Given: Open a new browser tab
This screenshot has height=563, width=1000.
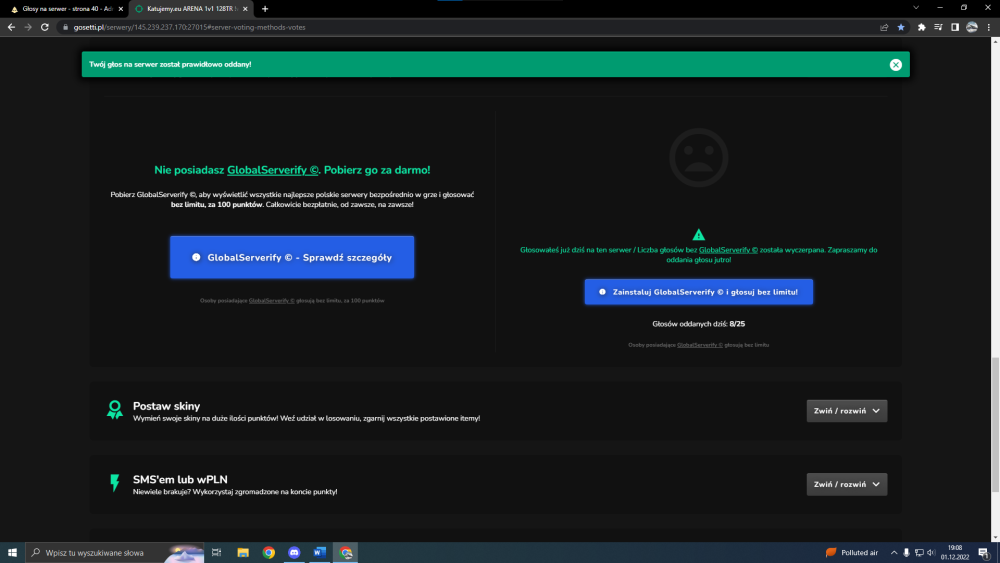Looking at the screenshot, I should [265, 9].
